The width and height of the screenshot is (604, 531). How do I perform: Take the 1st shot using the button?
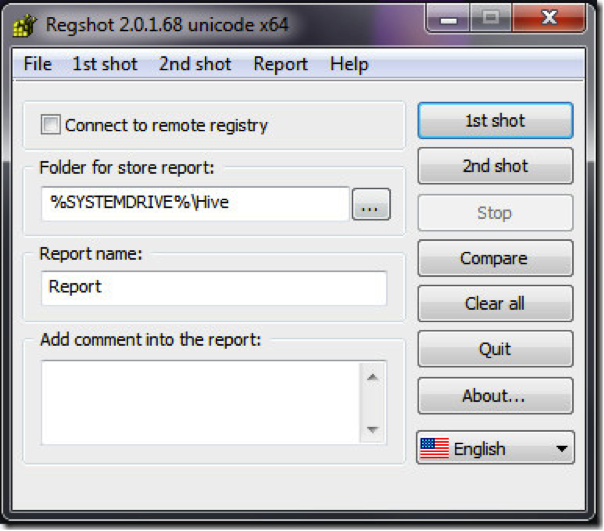pos(495,121)
